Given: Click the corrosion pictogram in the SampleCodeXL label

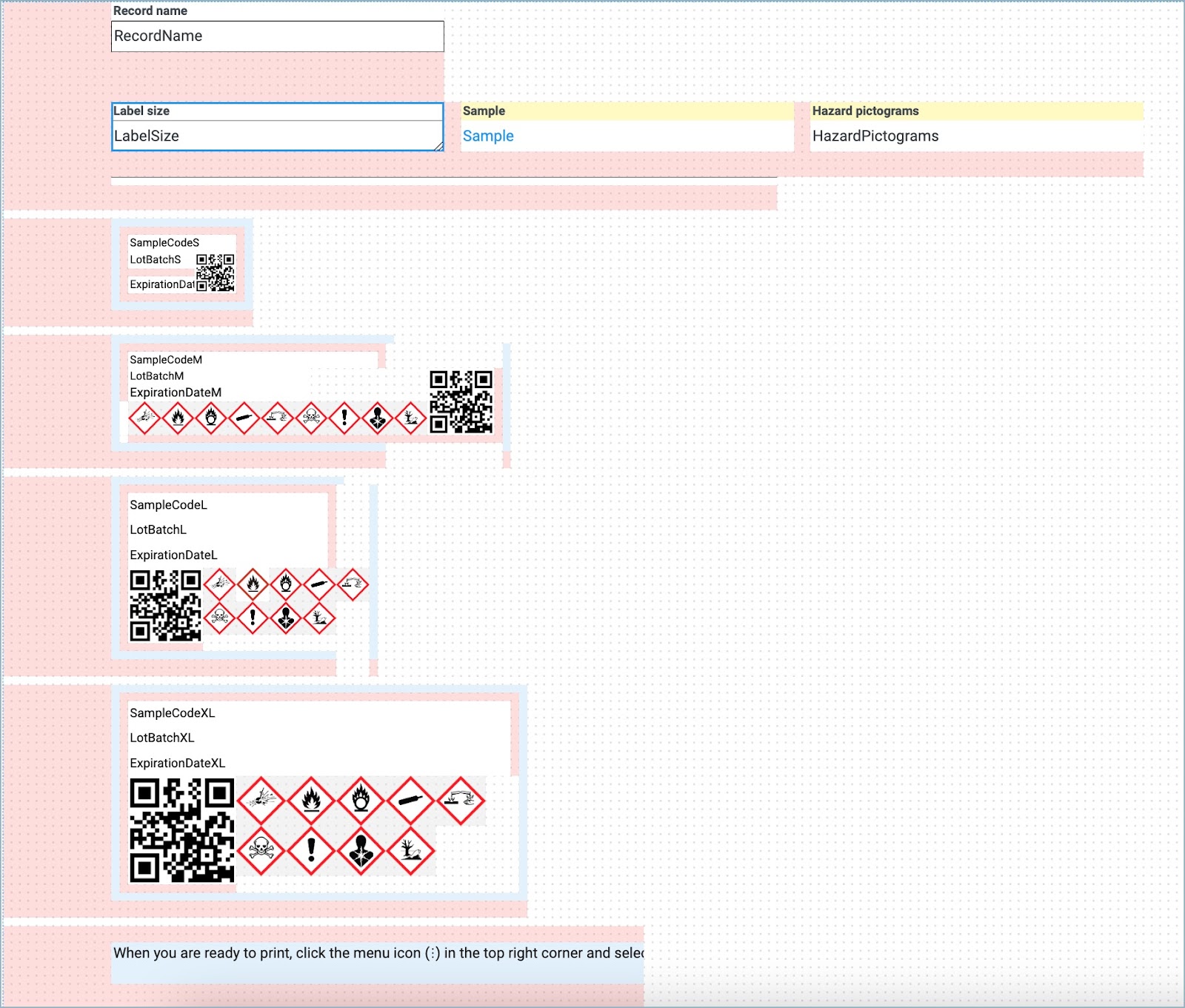Looking at the screenshot, I should [x=461, y=801].
